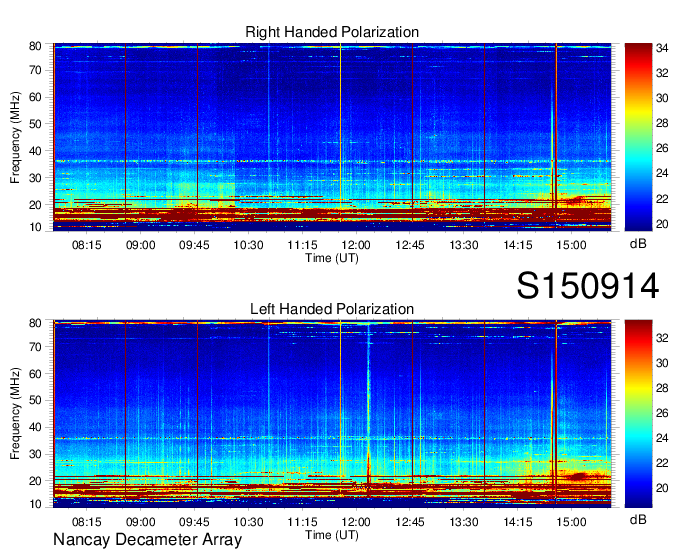Click the 12:00 time tick of the bottom plot
Screen dimensions: 680x552
(356, 522)
